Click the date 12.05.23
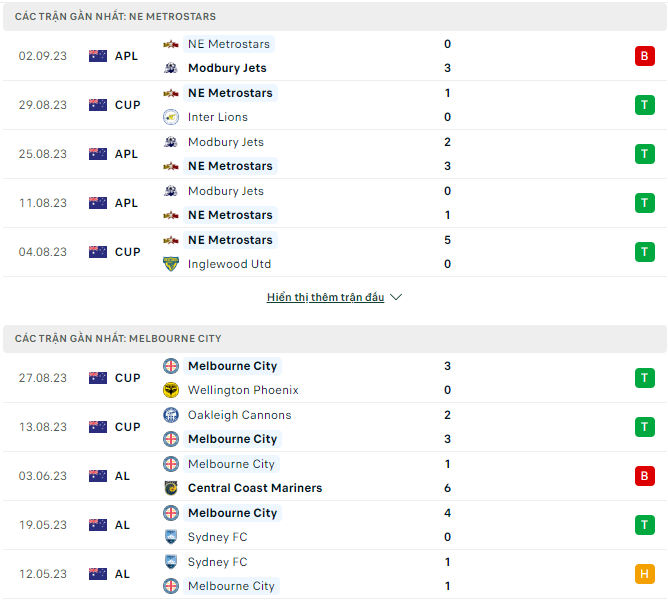The width and height of the screenshot is (668, 602). pyautogui.click(x=43, y=574)
